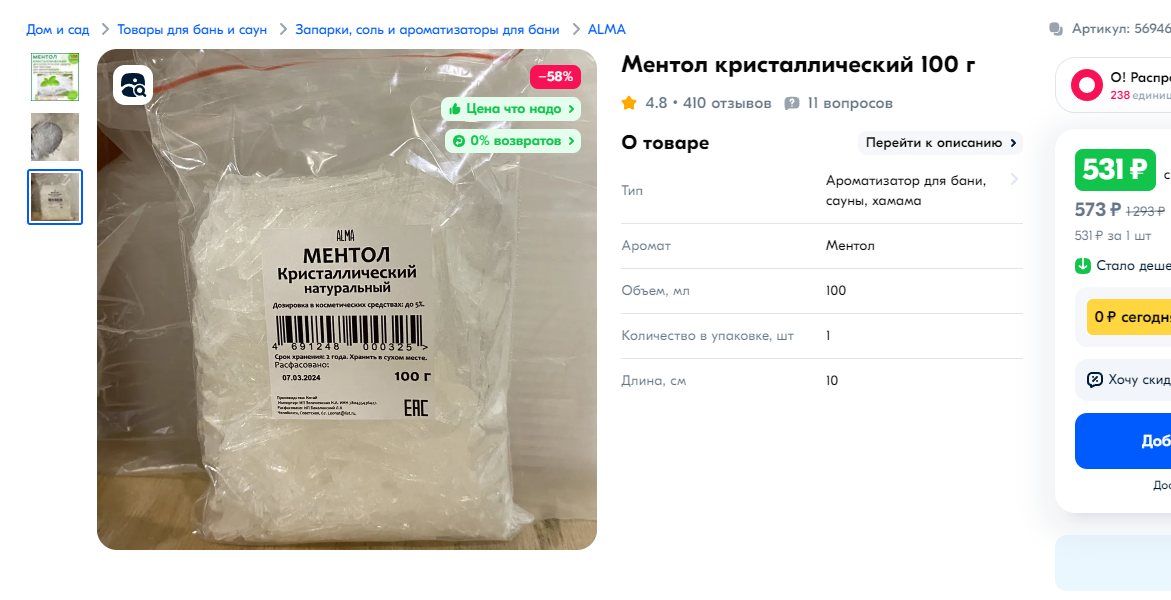Click the pink circle sale icon
This screenshot has height=600, width=1171.
click(1087, 85)
